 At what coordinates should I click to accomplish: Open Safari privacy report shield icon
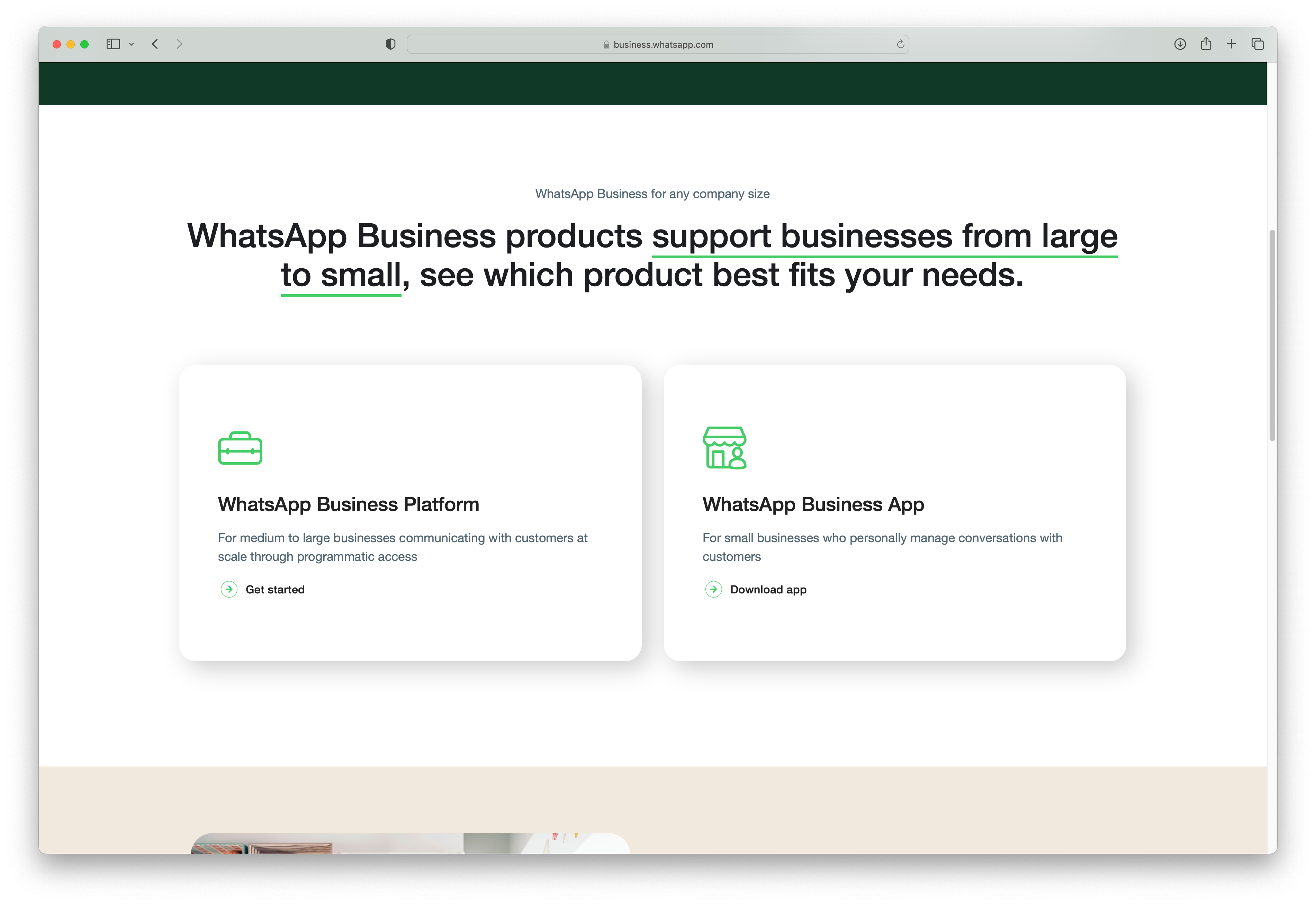(x=390, y=44)
